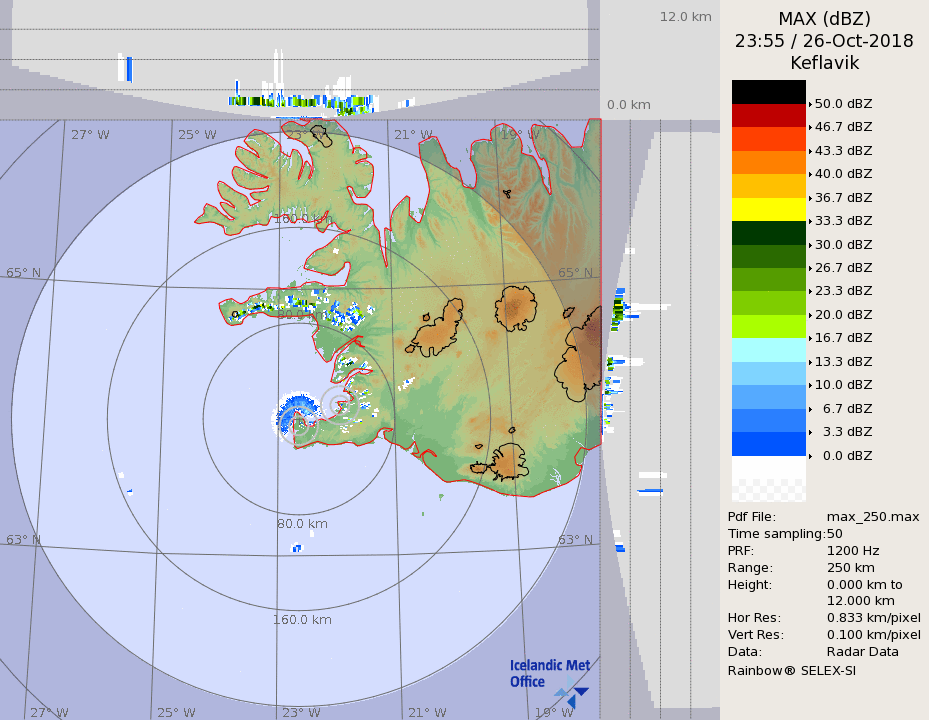Click the 80.0 km range ring label
Image resolution: width=929 pixels, height=720 pixels.
click(302, 523)
